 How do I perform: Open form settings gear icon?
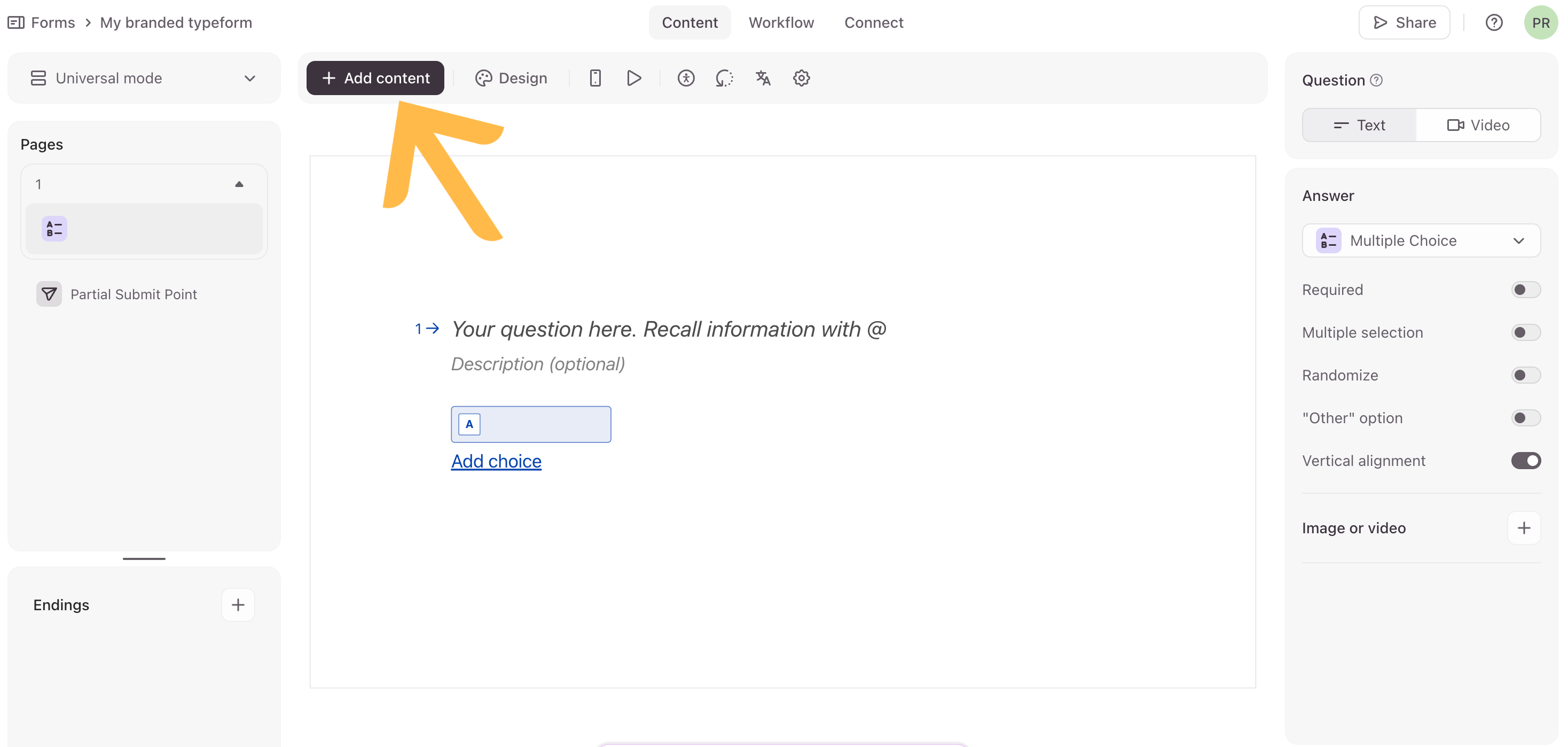click(x=801, y=78)
